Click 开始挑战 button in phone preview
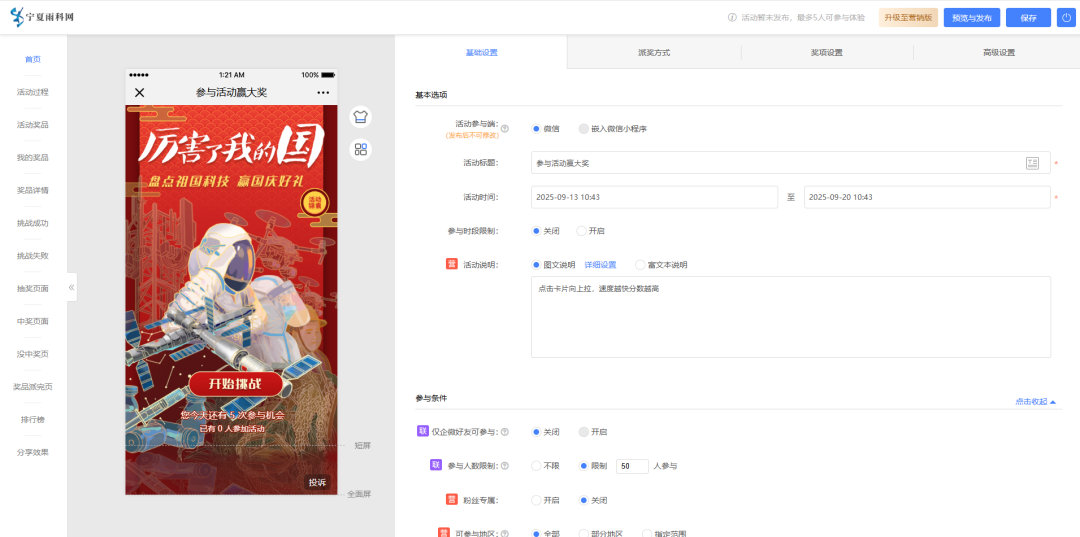Screen dimensions: 1080x537 236,384
